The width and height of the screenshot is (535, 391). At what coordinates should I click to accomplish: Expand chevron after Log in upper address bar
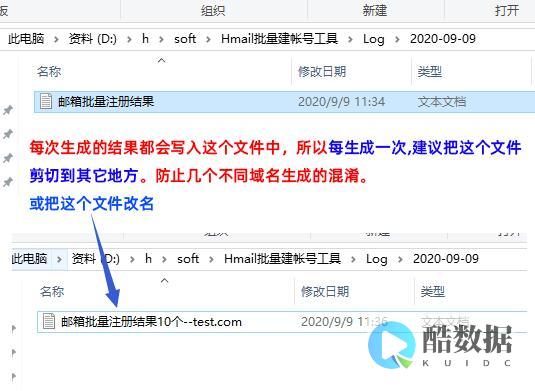(397, 39)
